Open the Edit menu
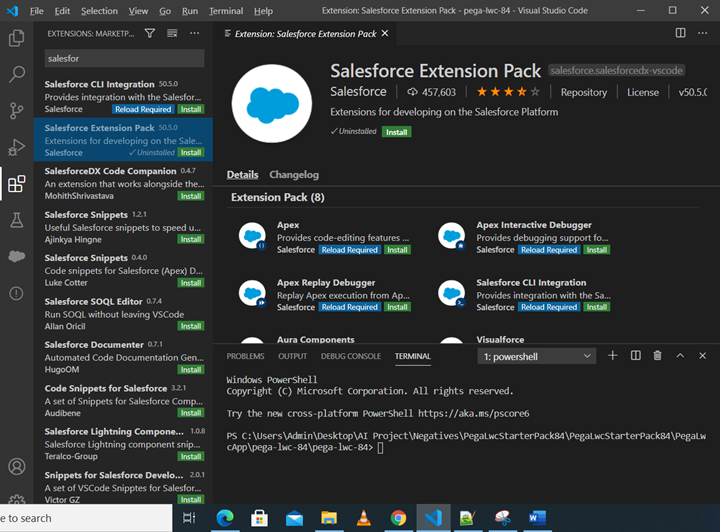Viewport: 720px width, 532px height. click(x=62, y=11)
